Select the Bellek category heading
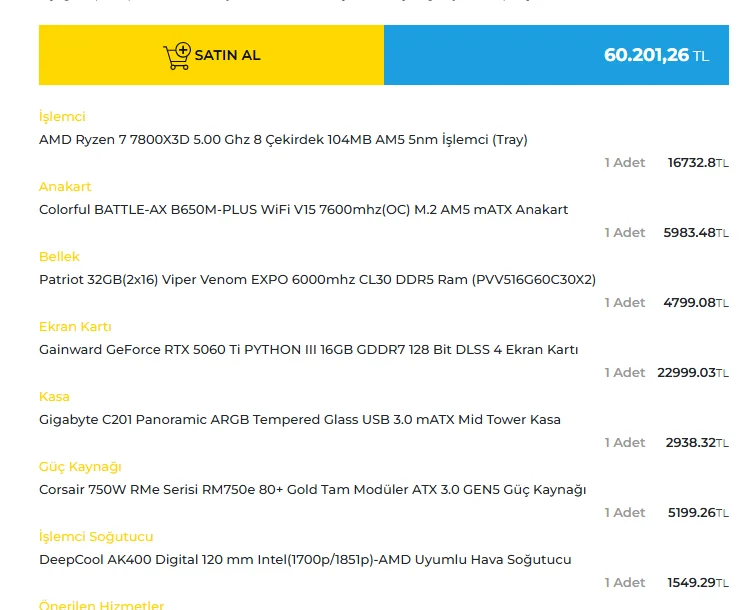 pos(59,257)
